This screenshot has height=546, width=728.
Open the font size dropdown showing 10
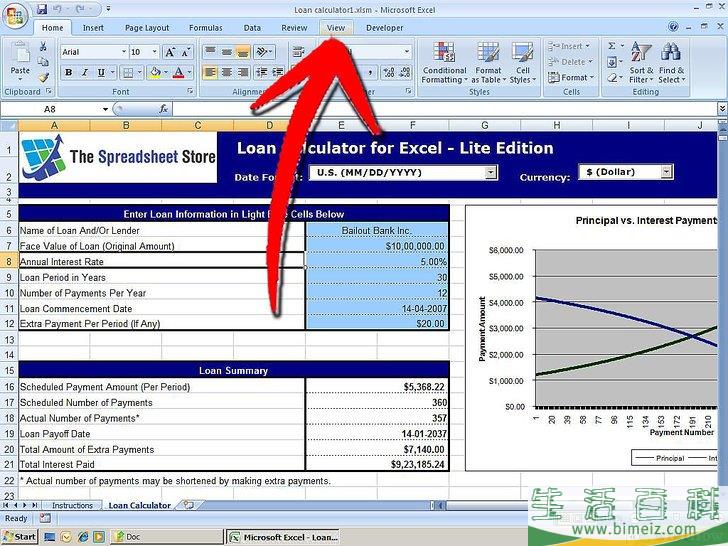tap(155, 52)
